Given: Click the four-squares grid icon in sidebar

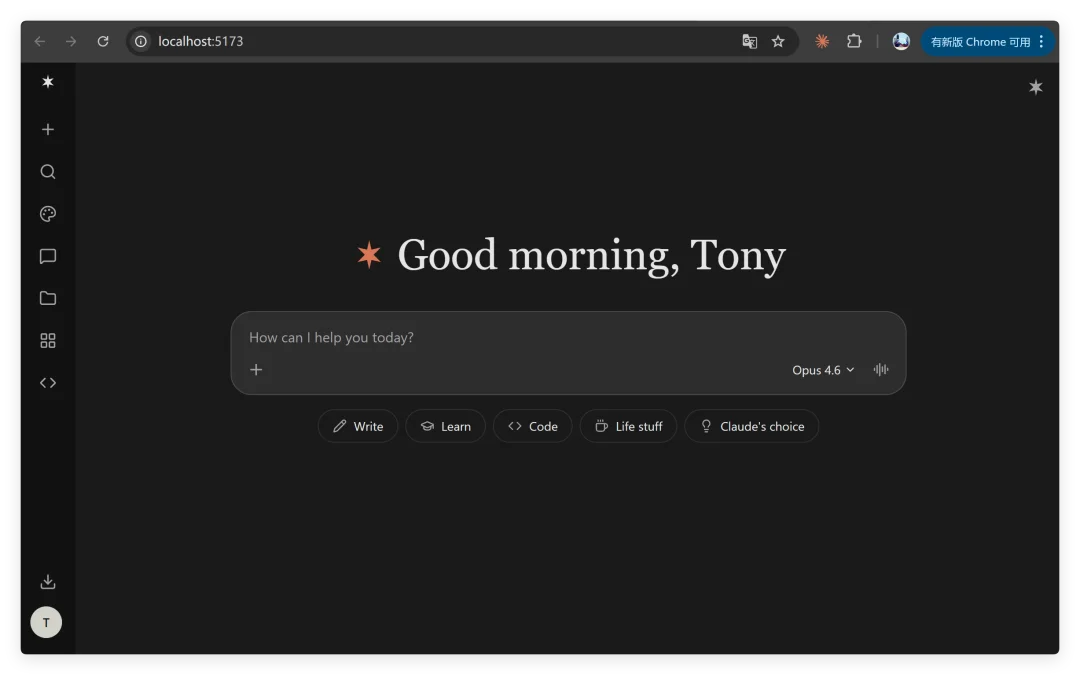Looking at the screenshot, I should (47, 341).
